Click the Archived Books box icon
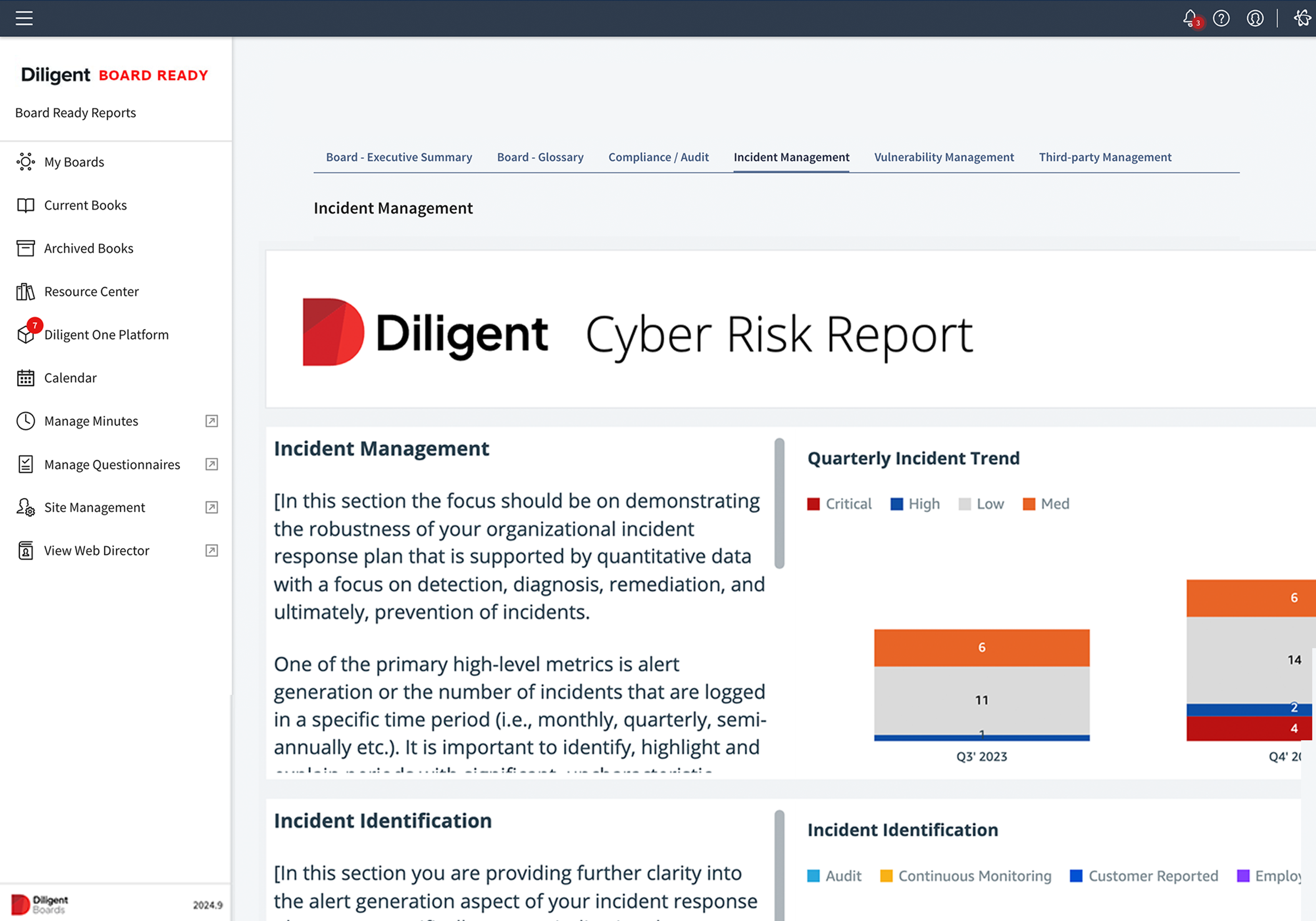The height and width of the screenshot is (921, 1316). click(26, 248)
